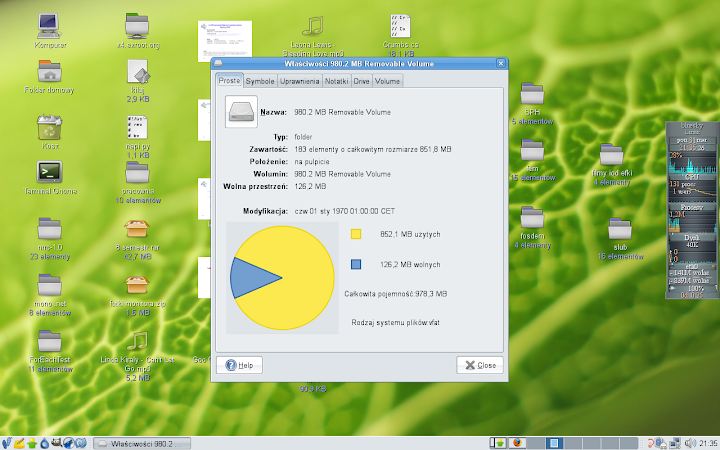The height and width of the screenshot is (450, 720).
Task: Click the '852,1 MB użytych' label
Action: 410,234
